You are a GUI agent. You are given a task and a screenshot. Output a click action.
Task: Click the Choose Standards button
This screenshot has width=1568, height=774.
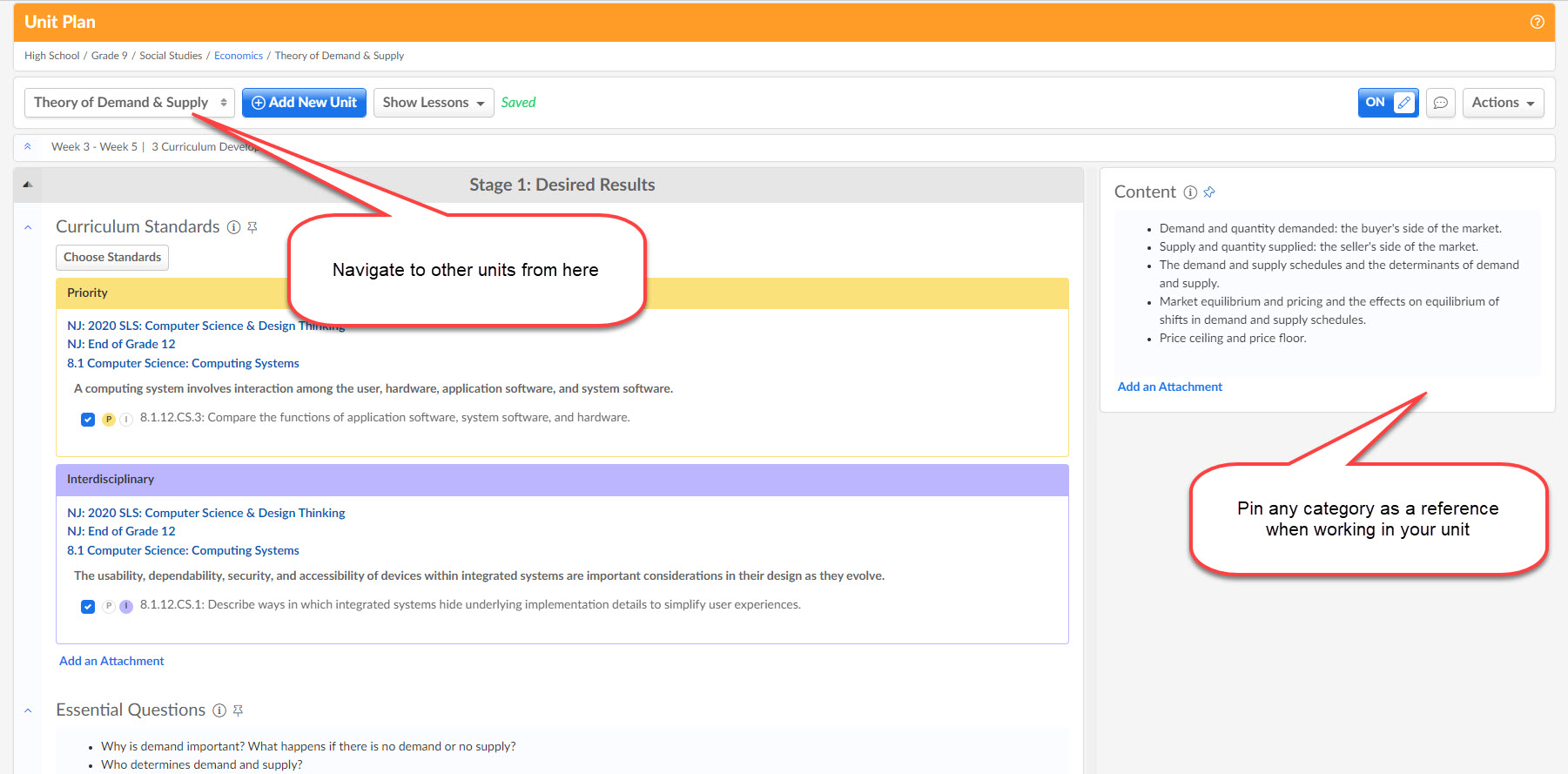[112, 258]
